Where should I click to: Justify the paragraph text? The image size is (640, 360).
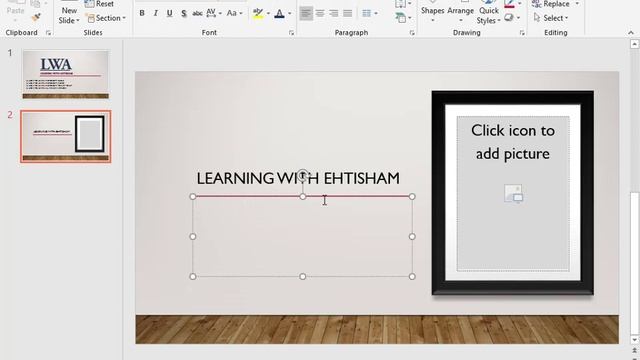tap(348, 13)
